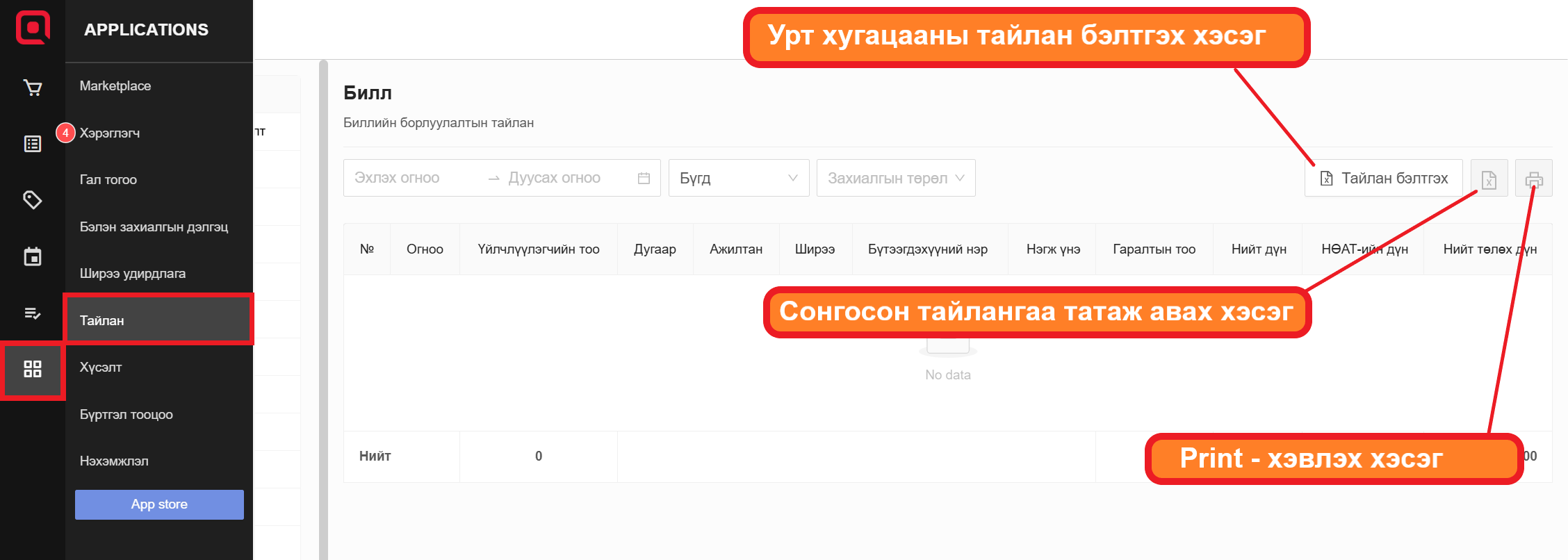Screen dimensions: 1568x560
Task: Open the date picker calendar icon
Action: [644, 179]
